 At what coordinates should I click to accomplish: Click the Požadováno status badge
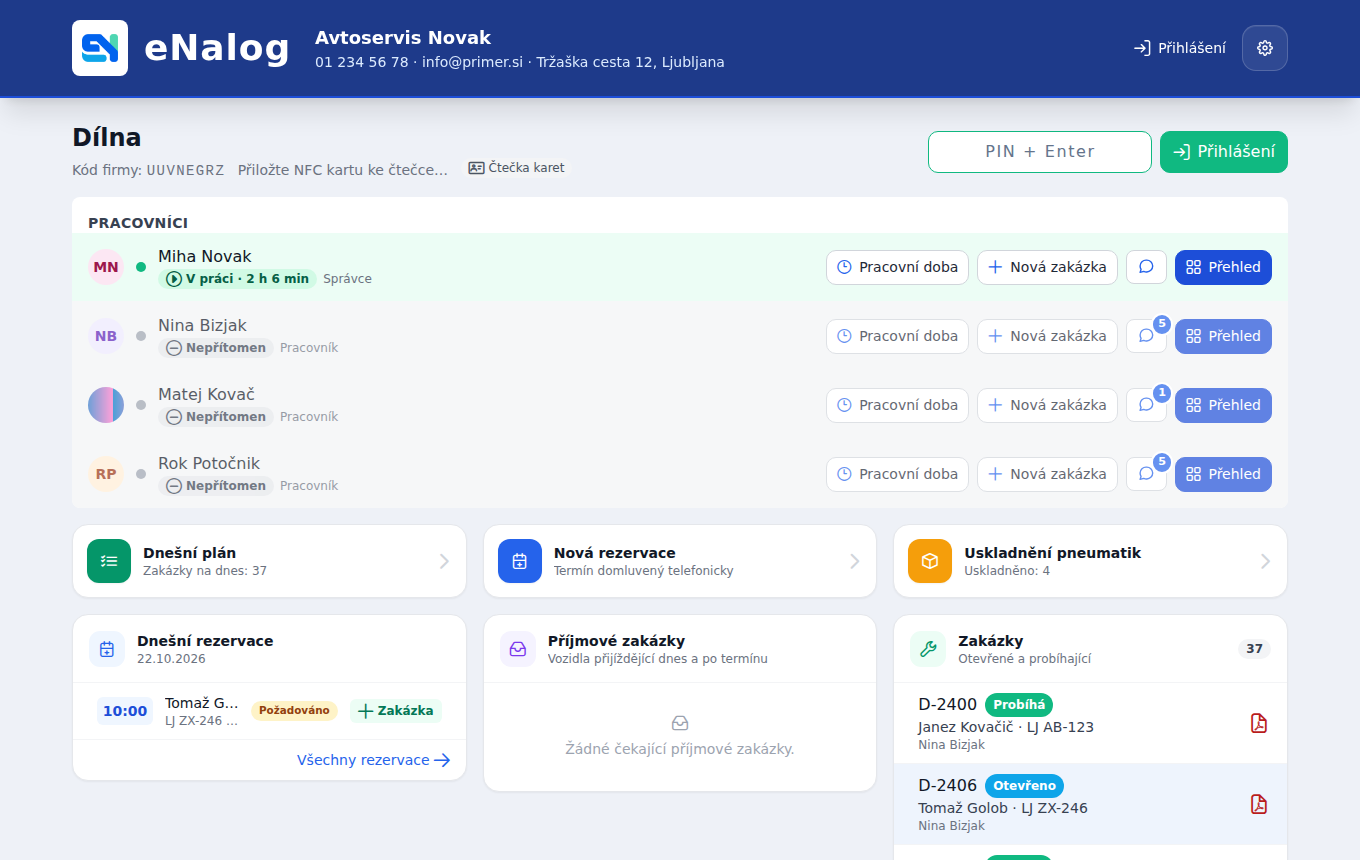294,711
